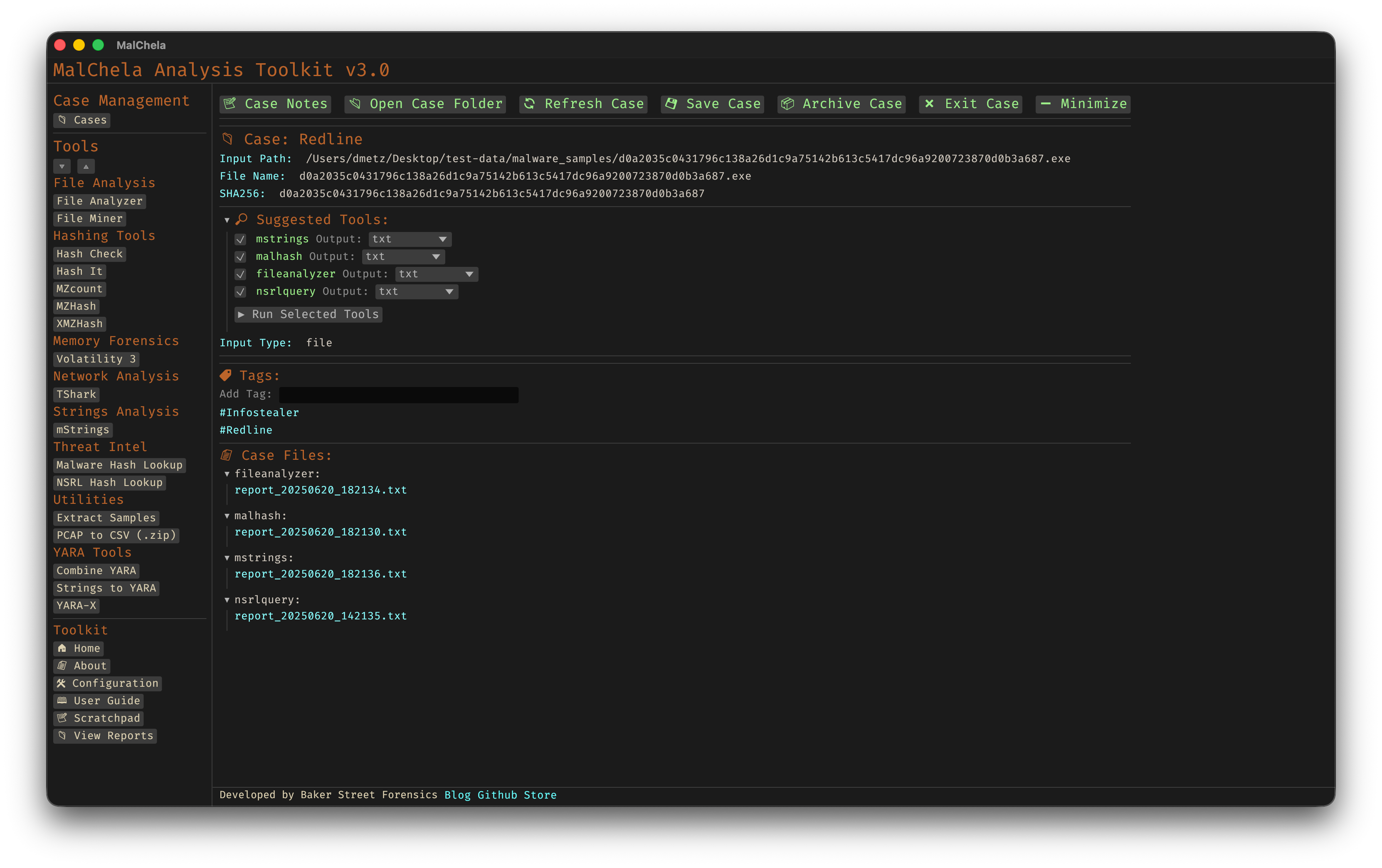Launch the TShark tool
Viewport: 1382px width, 868px height.
(77, 395)
